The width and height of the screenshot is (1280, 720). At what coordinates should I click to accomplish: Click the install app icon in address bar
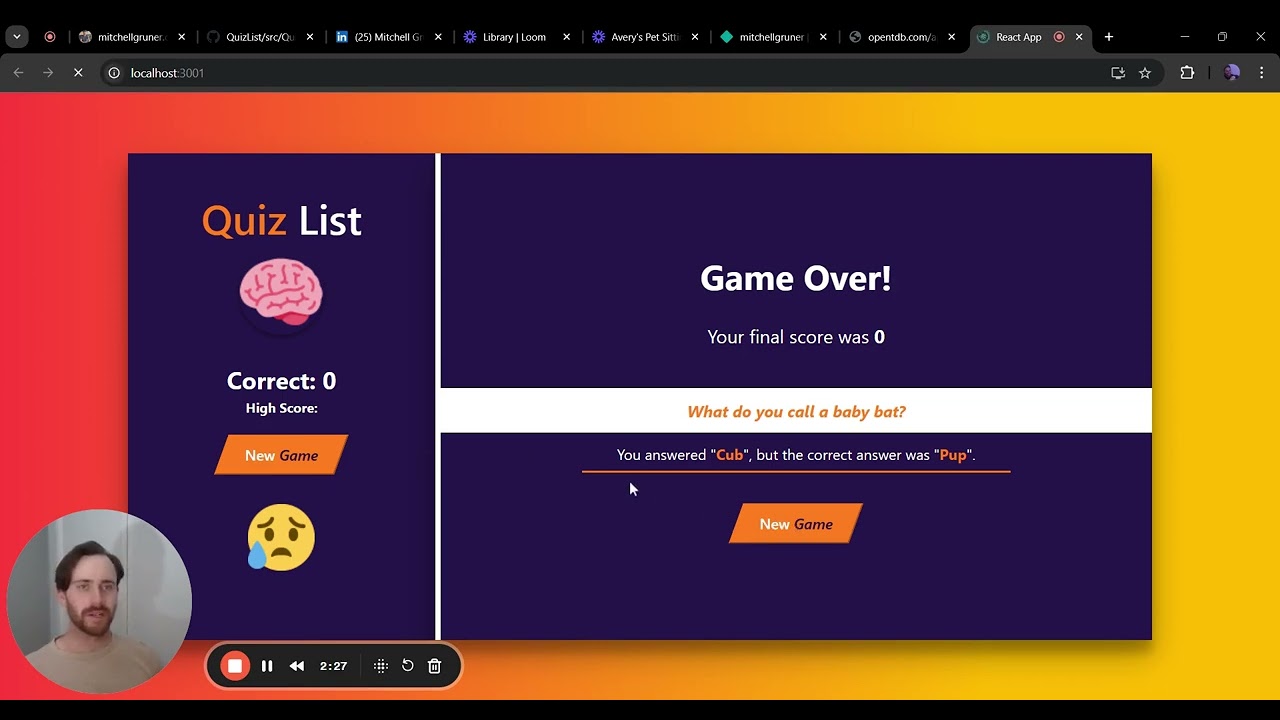[x=1118, y=73]
